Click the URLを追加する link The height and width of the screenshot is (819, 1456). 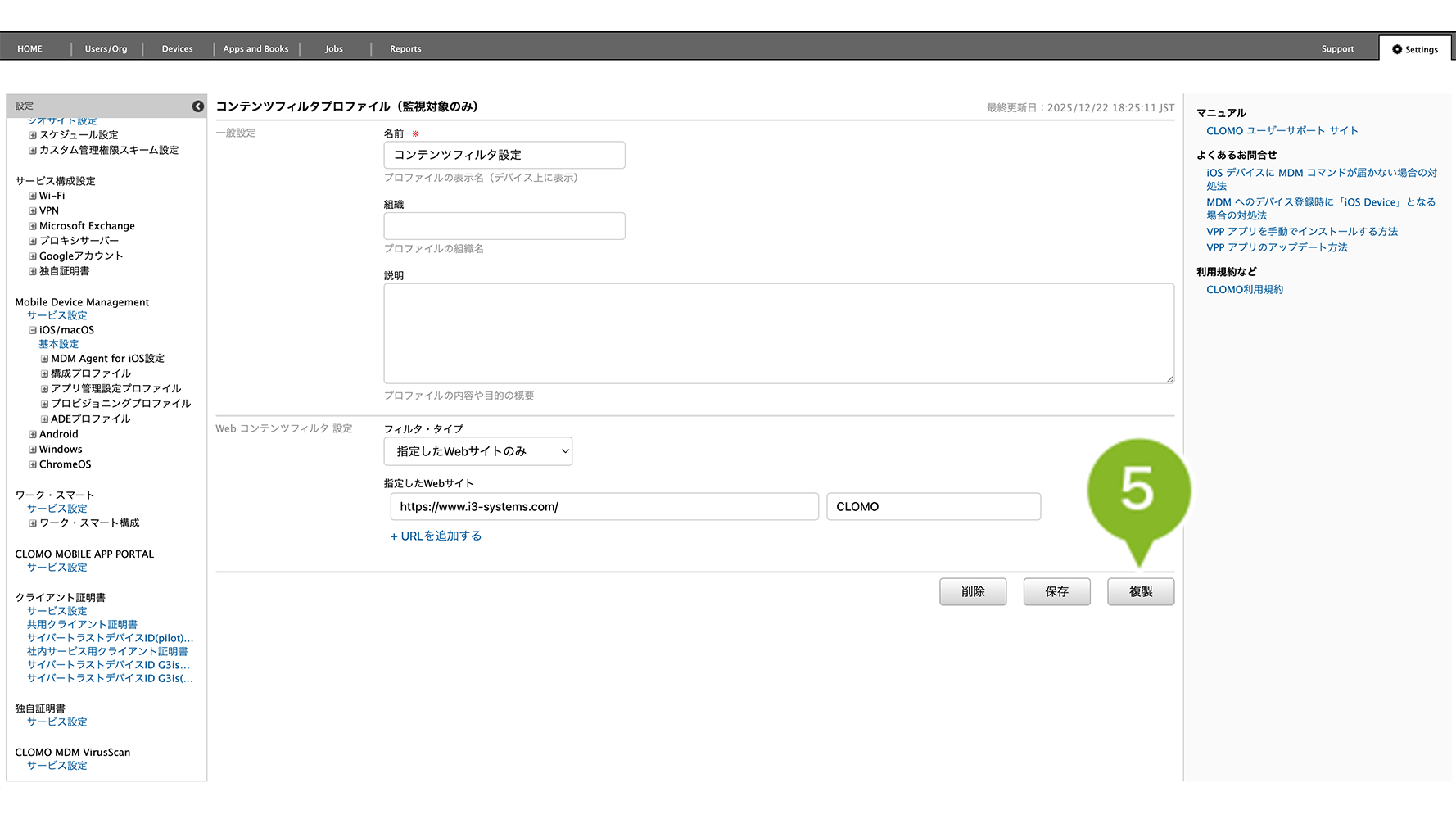click(x=436, y=536)
